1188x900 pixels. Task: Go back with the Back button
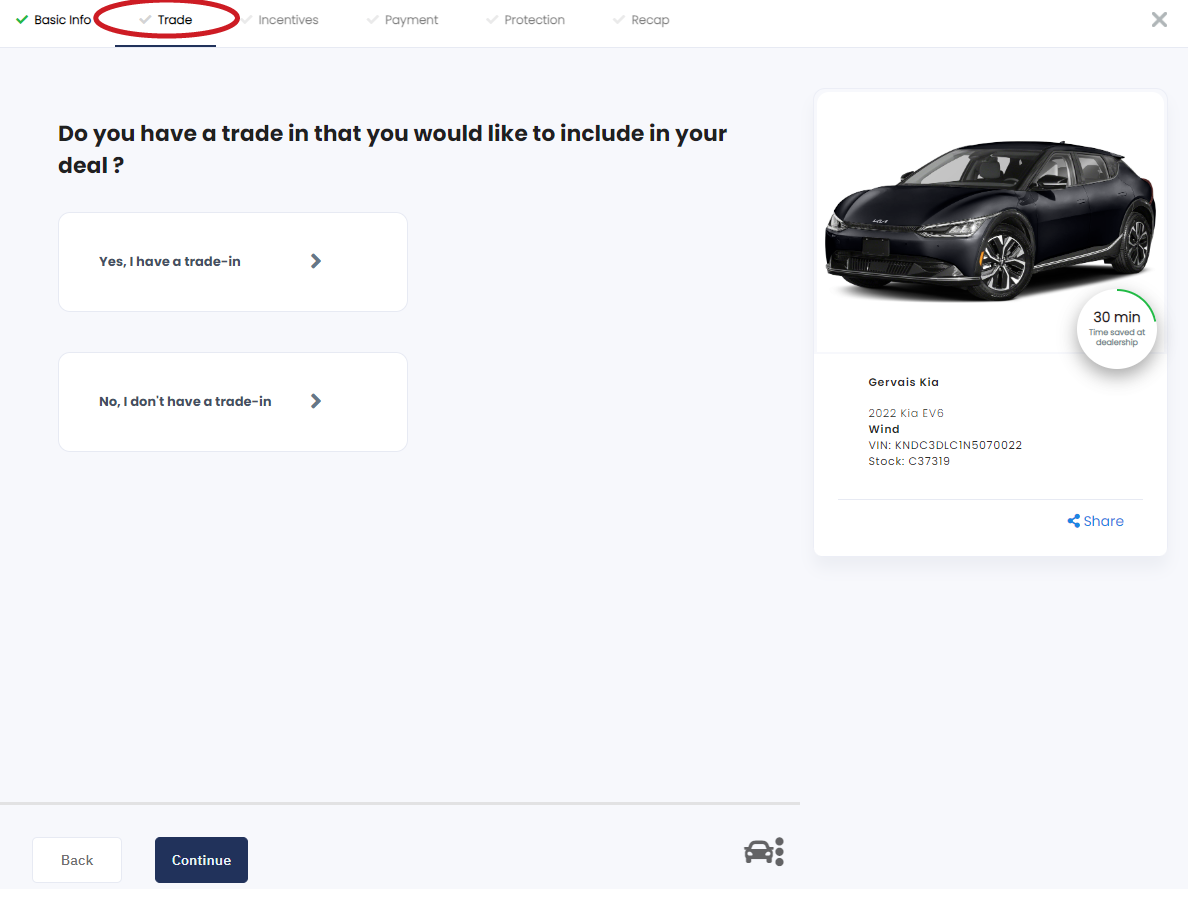[77, 860]
